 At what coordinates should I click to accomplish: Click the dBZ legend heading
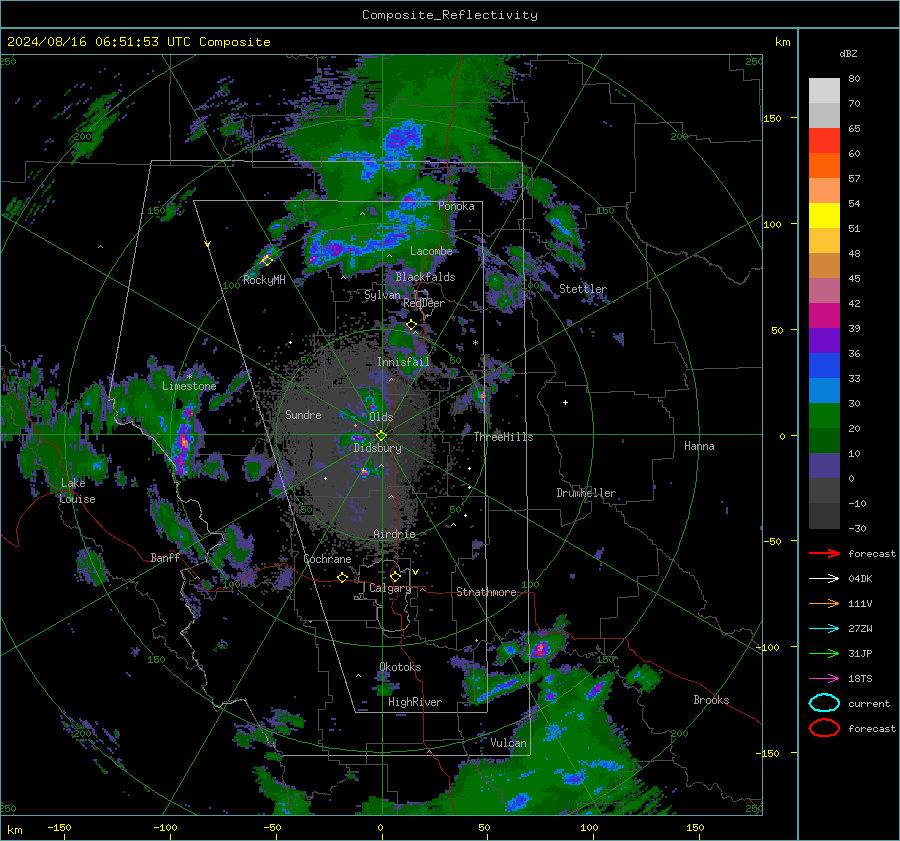[848, 54]
